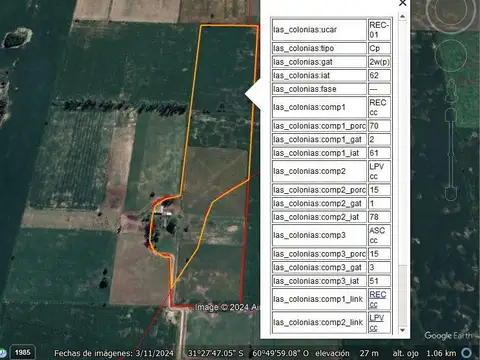Click the las_colonias:comp2_porc label cell

(x=319, y=190)
